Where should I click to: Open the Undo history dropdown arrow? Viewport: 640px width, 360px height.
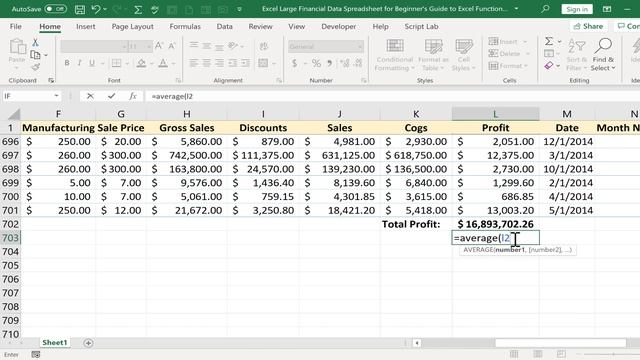[105, 9]
